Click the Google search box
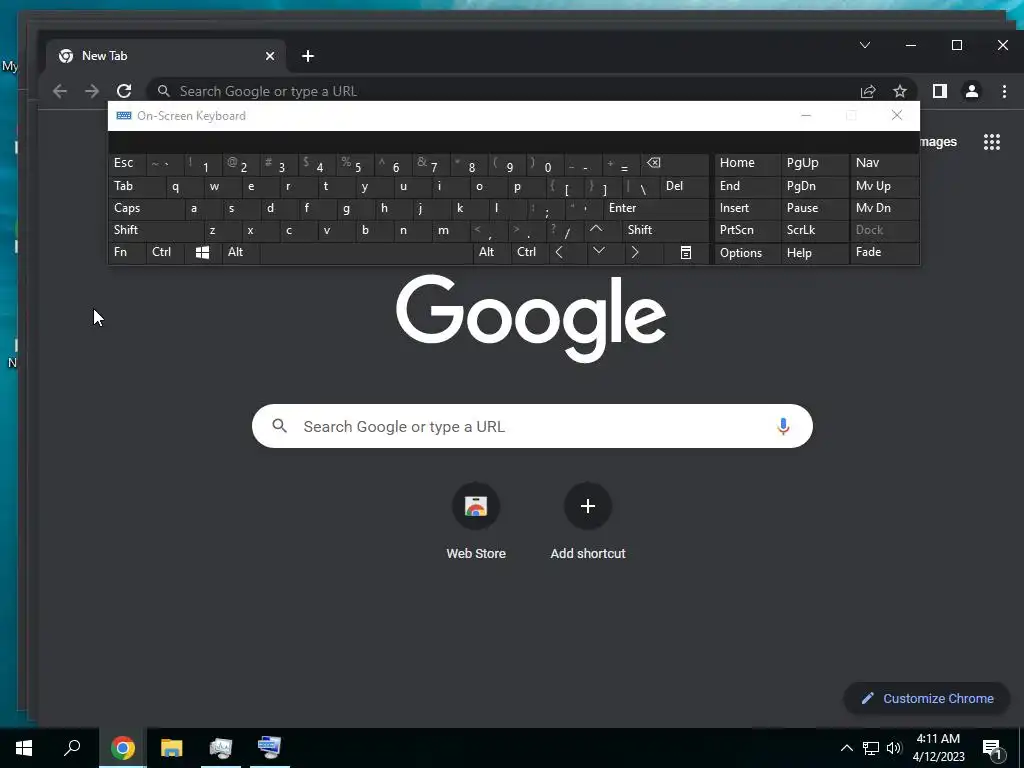Image resolution: width=1024 pixels, height=768 pixels. pos(532,426)
